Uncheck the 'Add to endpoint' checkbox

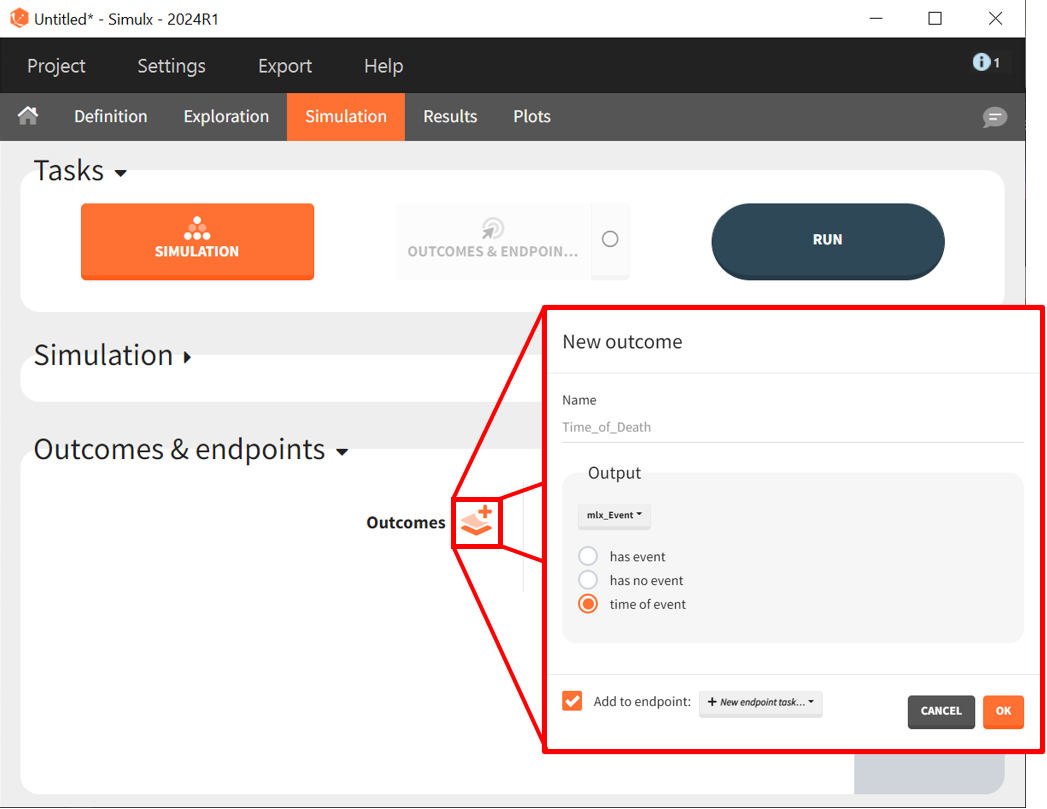coord(572,701)
